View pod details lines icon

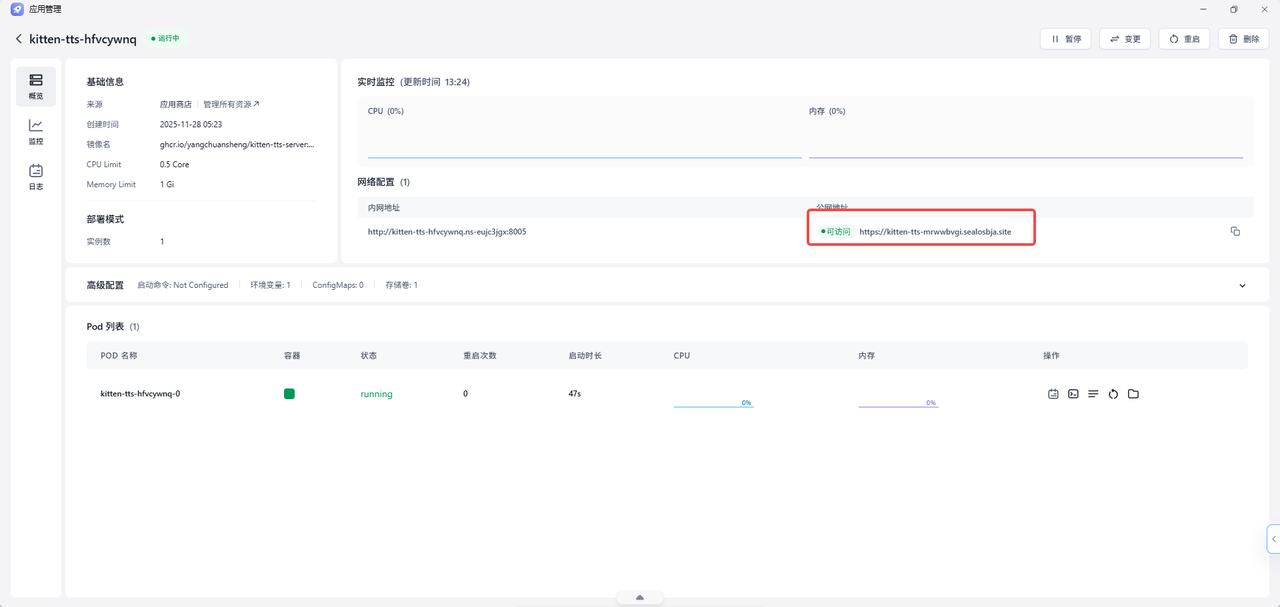point(1093,394)
